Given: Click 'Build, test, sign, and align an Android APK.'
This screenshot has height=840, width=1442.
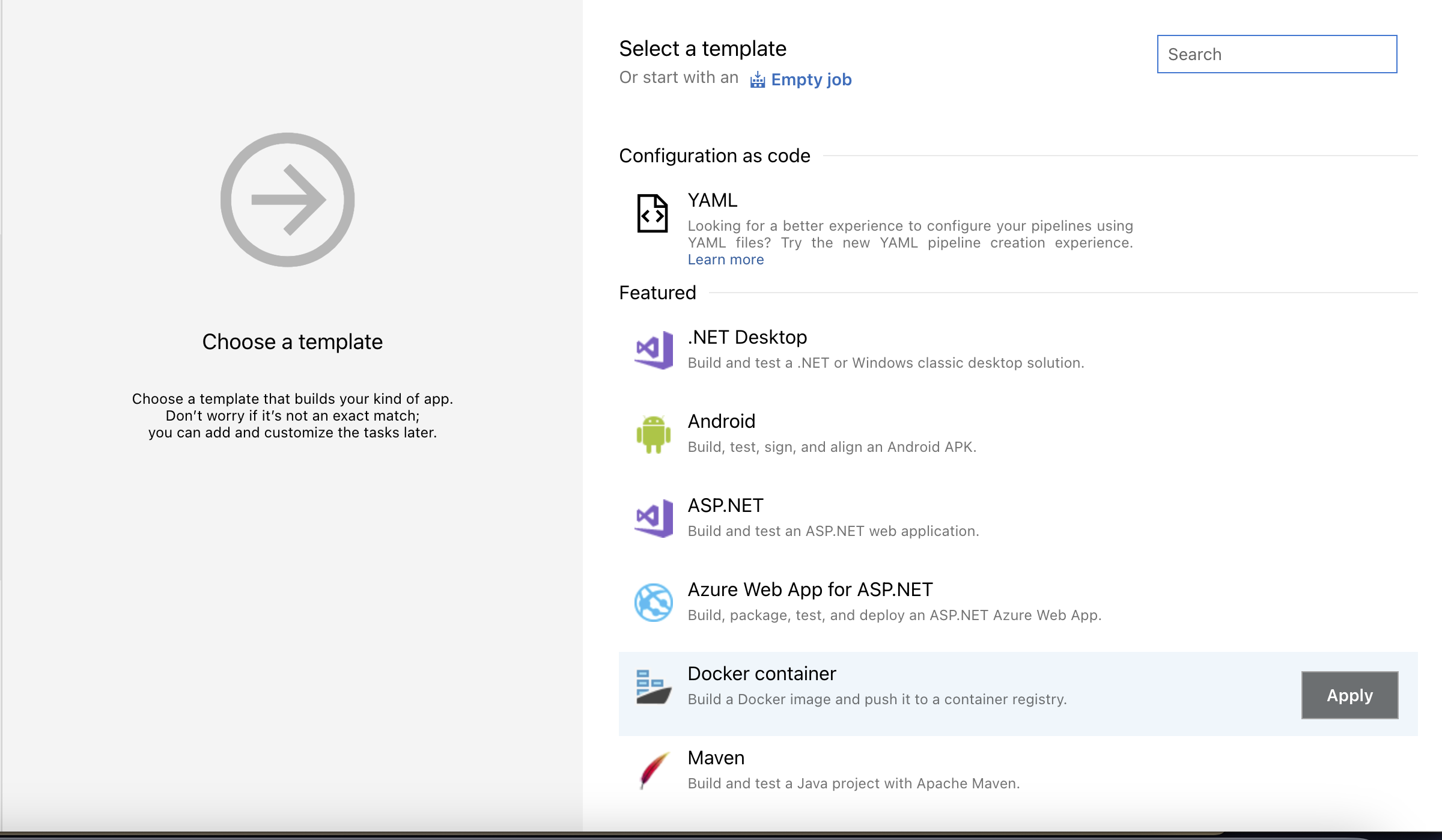Looking at the screenshot, I should click(x=832, y=447).
